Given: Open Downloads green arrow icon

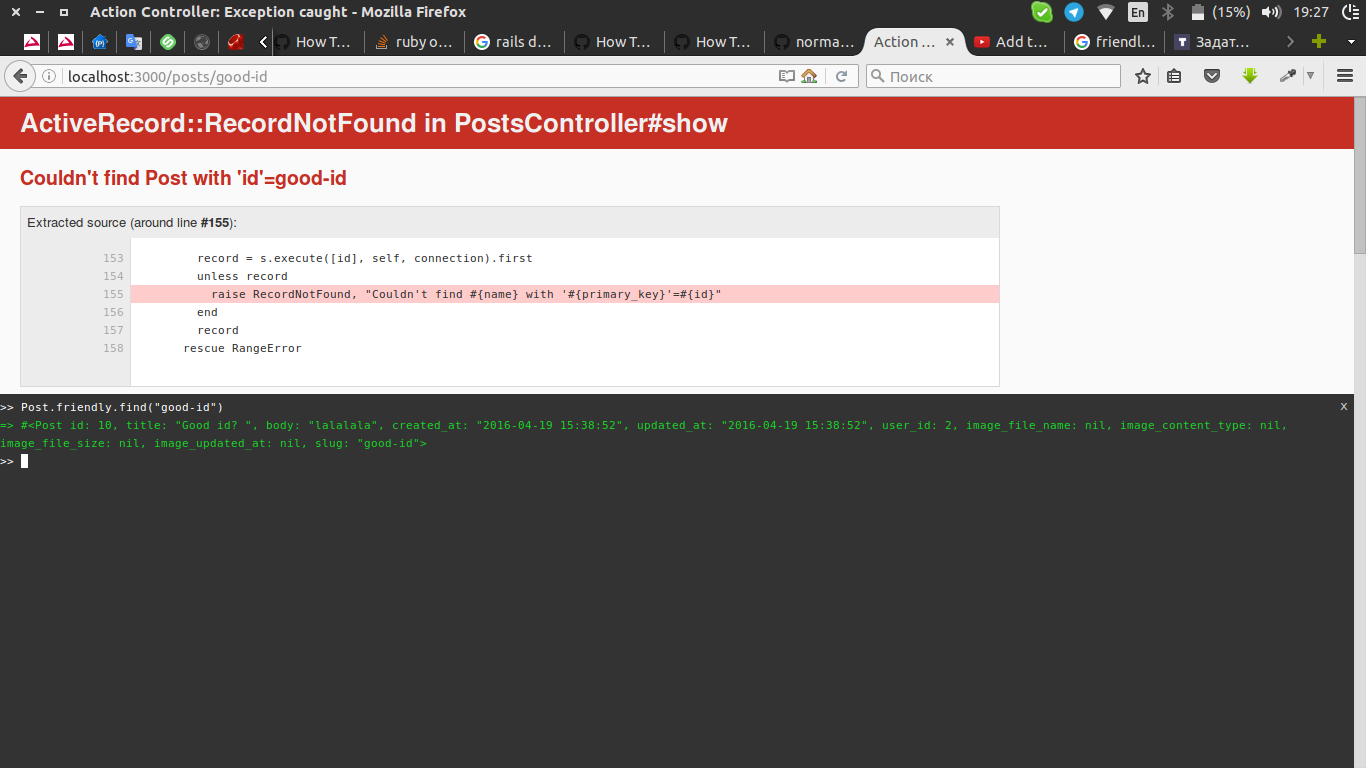Looking at the screenshot, I should 1250,76.
